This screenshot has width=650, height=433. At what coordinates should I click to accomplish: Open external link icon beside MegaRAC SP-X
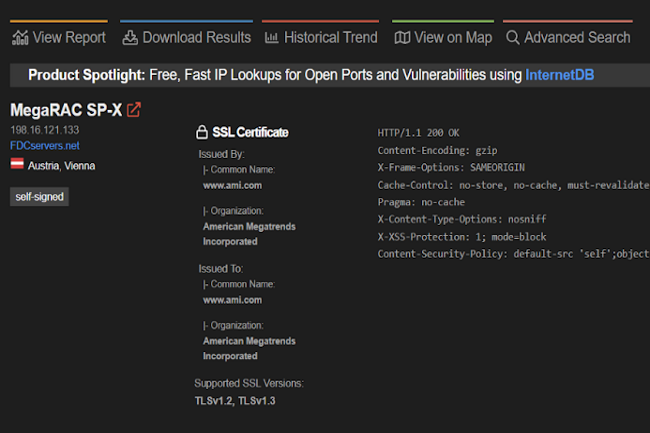click(x=134, y=110)
